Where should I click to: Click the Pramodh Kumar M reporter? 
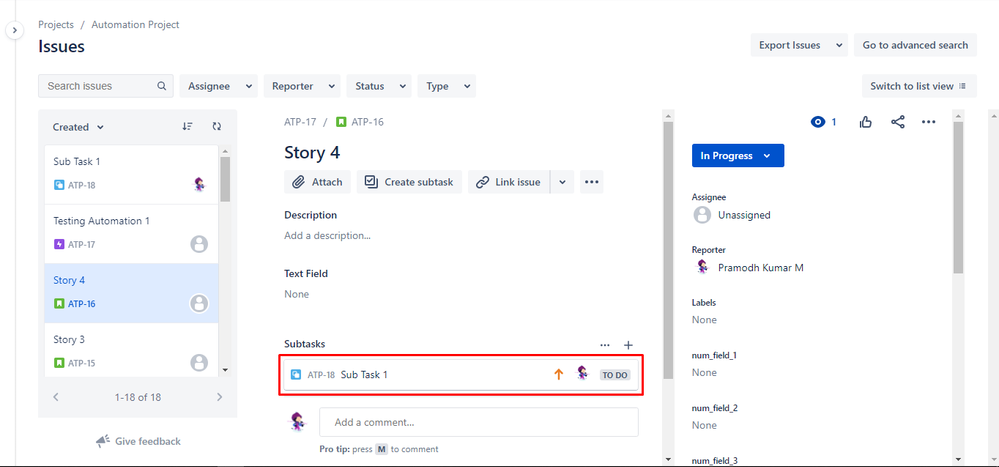pyautogui.click(x=748, y=268)
